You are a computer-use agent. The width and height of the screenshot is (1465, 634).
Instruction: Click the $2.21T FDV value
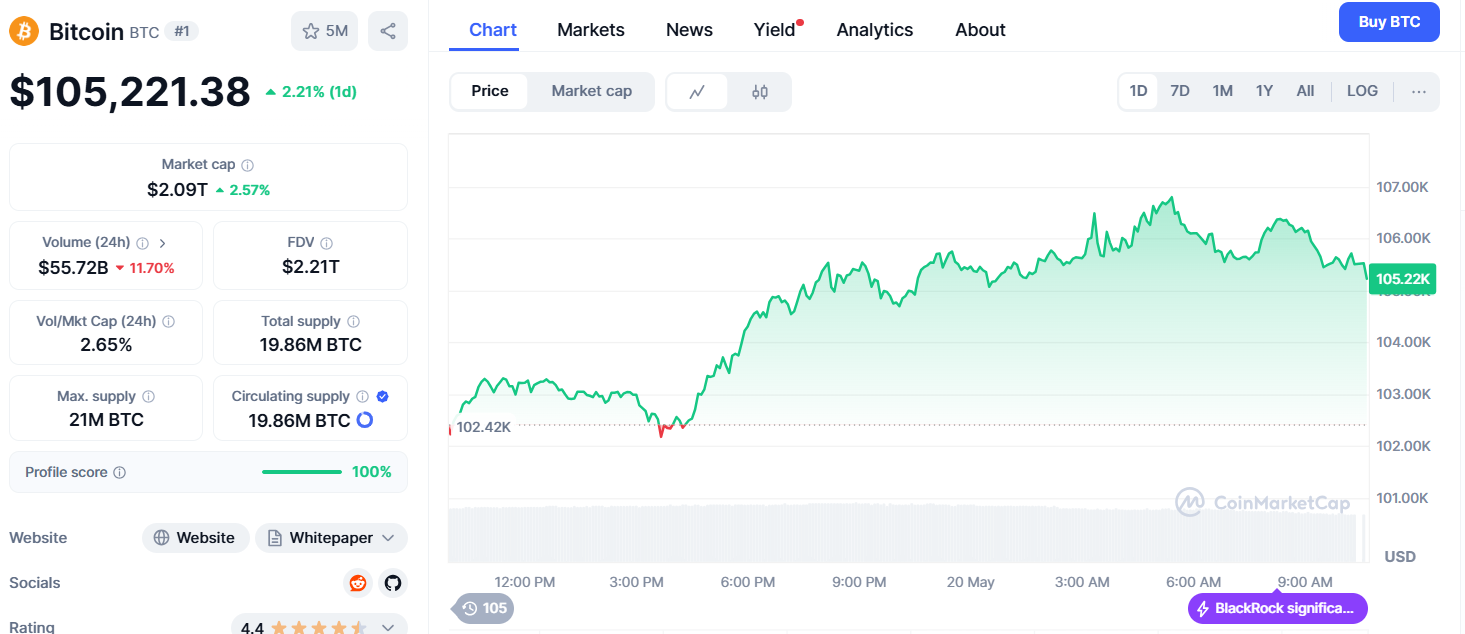(x=311, y=267)
